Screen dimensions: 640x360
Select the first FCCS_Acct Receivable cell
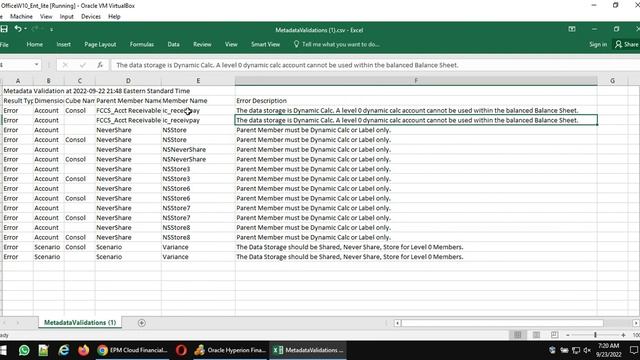coord(128,110)
